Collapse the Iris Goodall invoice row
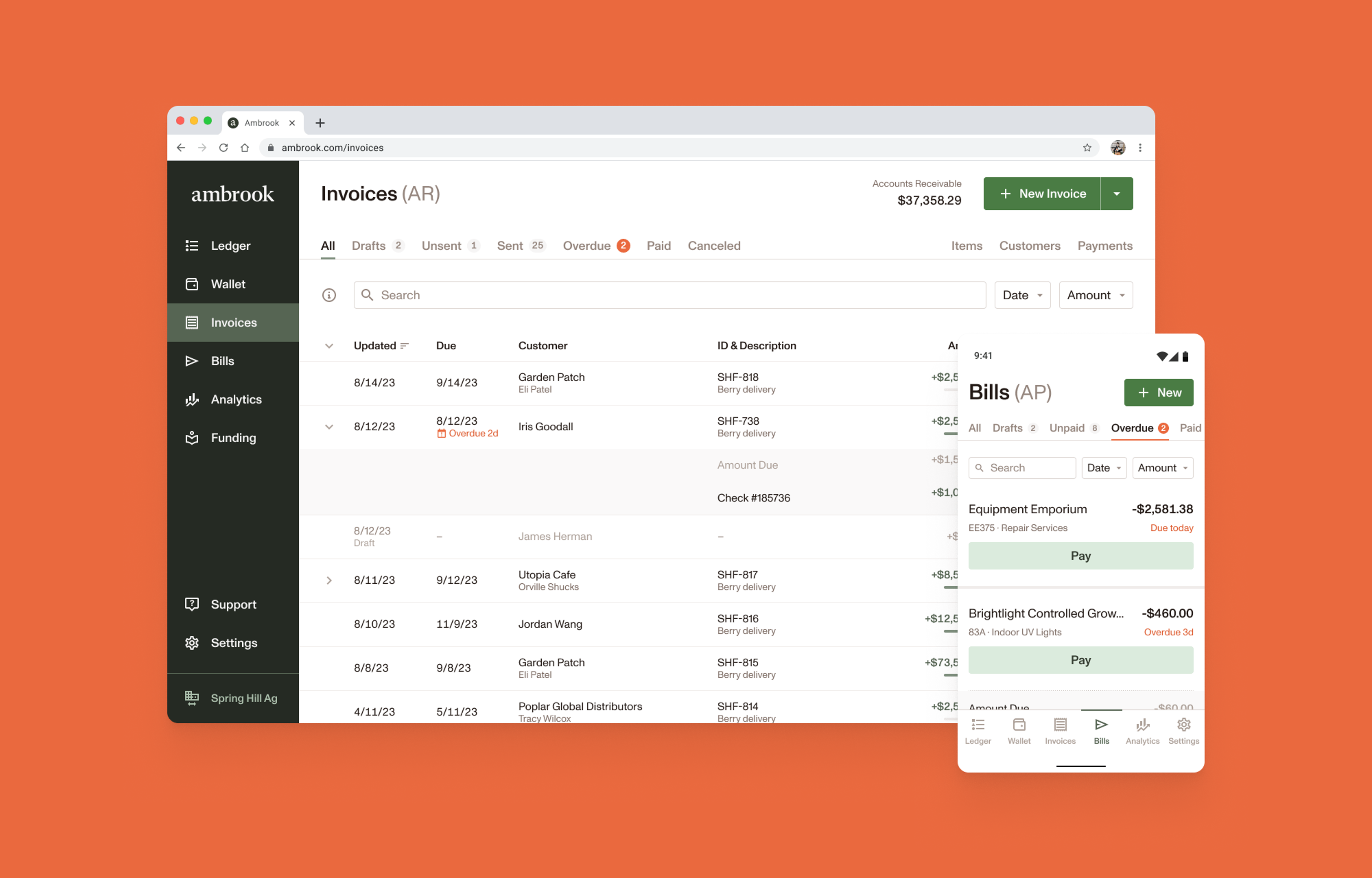Screen dimensions: 1372x878 pos(329,427)
